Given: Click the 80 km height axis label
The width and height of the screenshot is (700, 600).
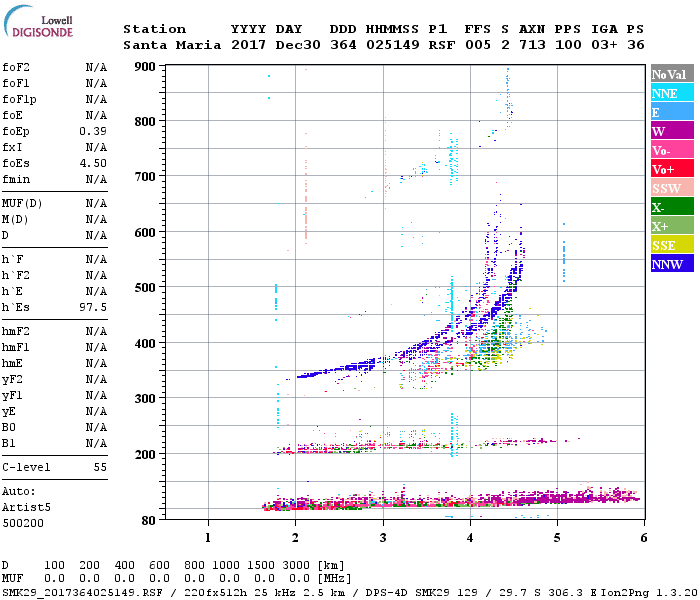Looking at the screenshot, I should point(149,521).
